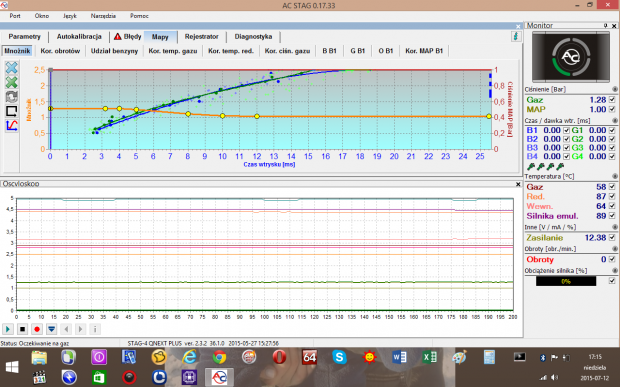Image resolution: width=620 pixels, height=387 pixels.
Task: Click the red record button in the oscilloscope
Action: tap(37, 329)
